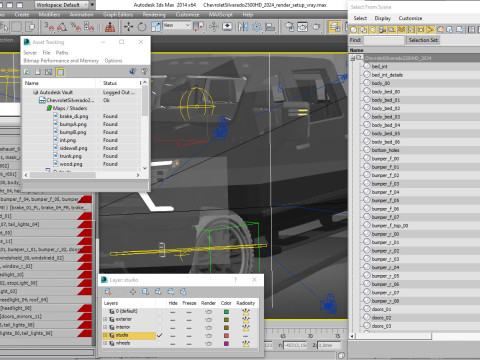
Task: Click help question mark in Layer dialog
Action: click(235, 280)
